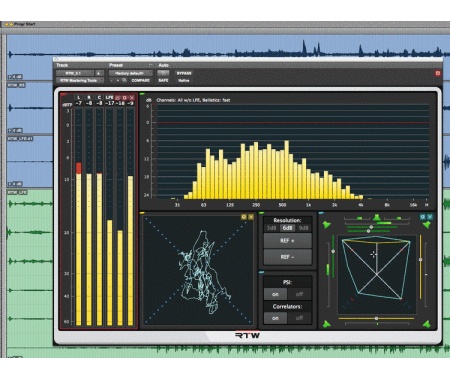Click the crosshair phantom source marker in surround display
This screenshot has height=380, width=450.
tap(373, 255)
